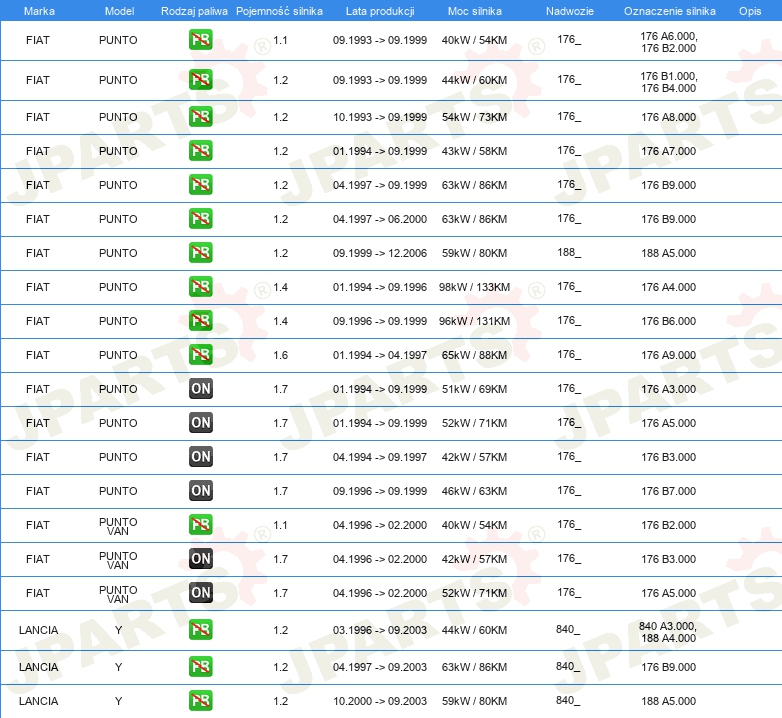The height and width of the screenshot is (718, 782).
Task: Click petrol icon in 04.1997 -> 09.1999 Punto row
Action: [200, 184]
